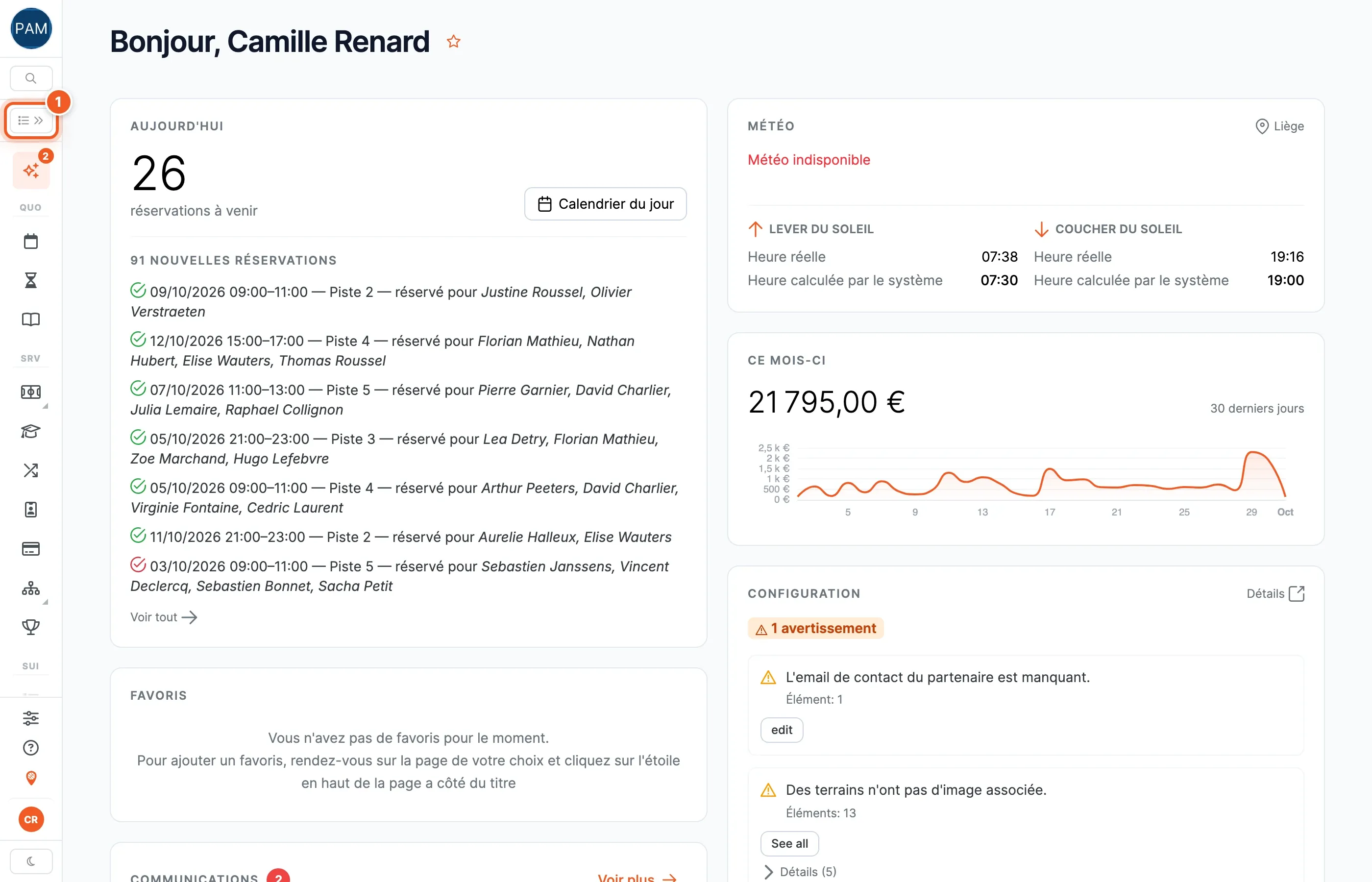The height and width of the screenshot is (882, 1372).
Task: Expand the sidebar menu with list-chevrons button
Action: (31, 120)
